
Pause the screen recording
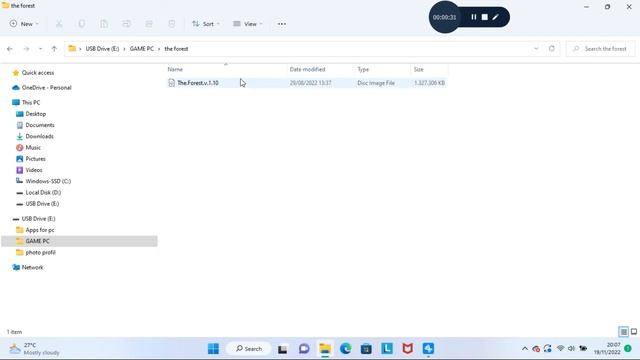pyautogui.click(x=473, y=17)
